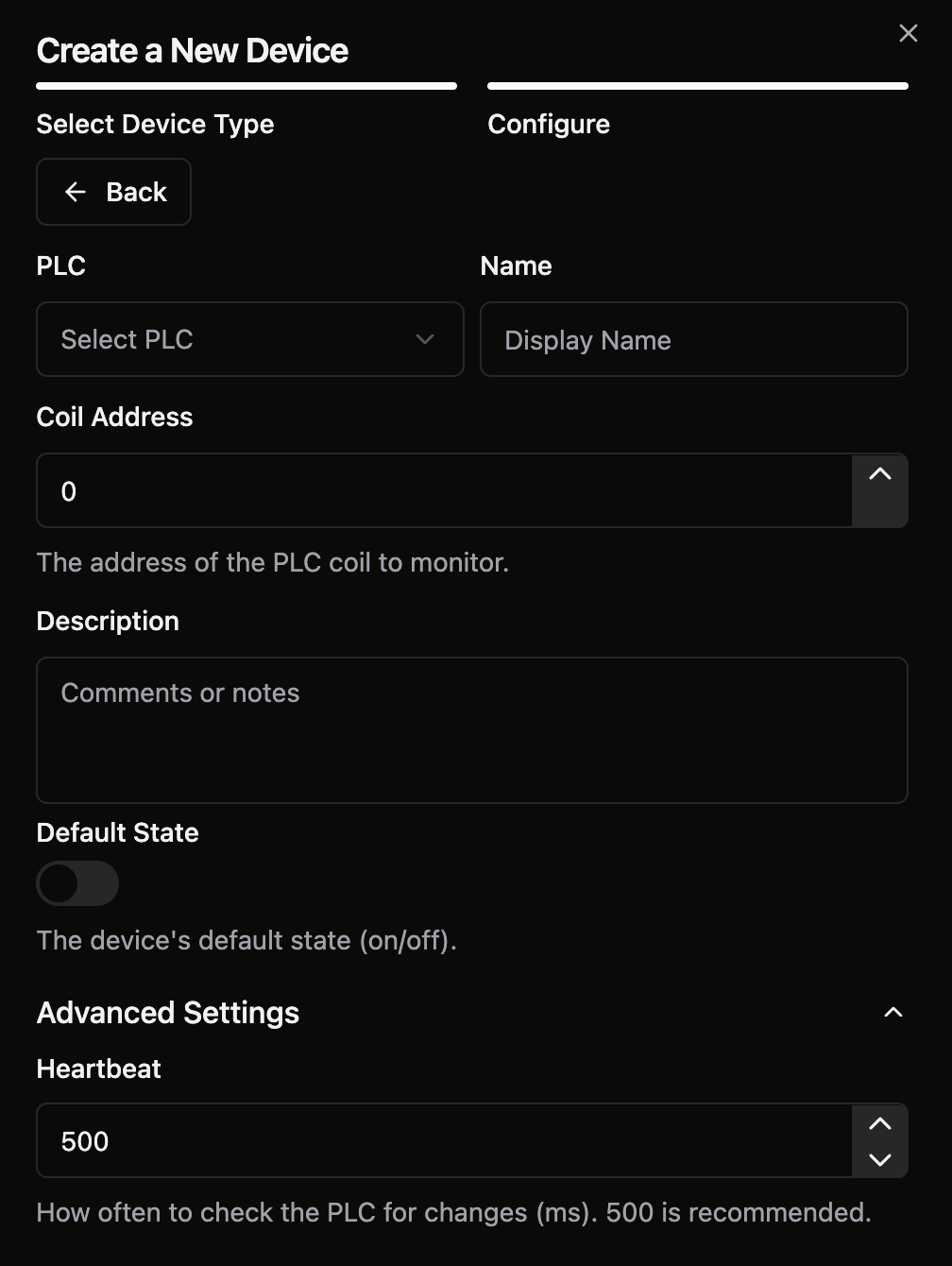952x1266 pixels.
Task: Click the progress bar above Select Device Type
Action: pyautogui.click(x=246, y=86)
